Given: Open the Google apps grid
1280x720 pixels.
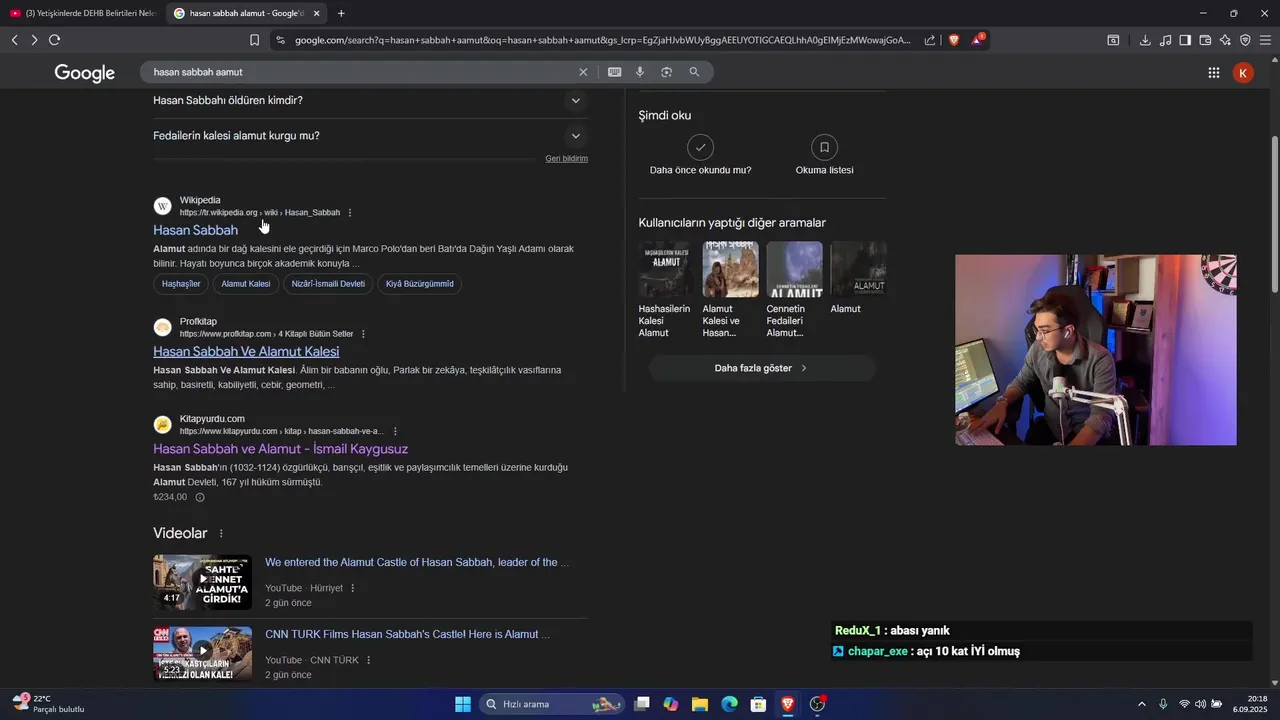Looking at the screenshot, I should [x=1213, y=72].
